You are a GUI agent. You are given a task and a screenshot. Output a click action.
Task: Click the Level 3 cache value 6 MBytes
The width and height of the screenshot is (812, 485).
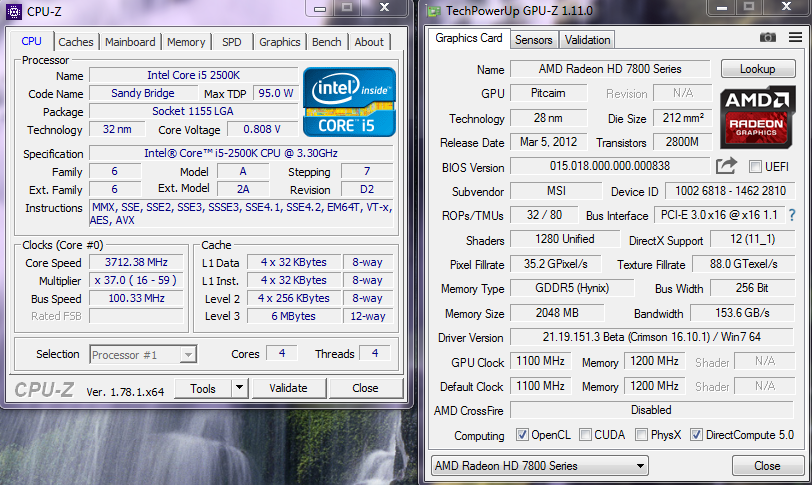point(294,316)
